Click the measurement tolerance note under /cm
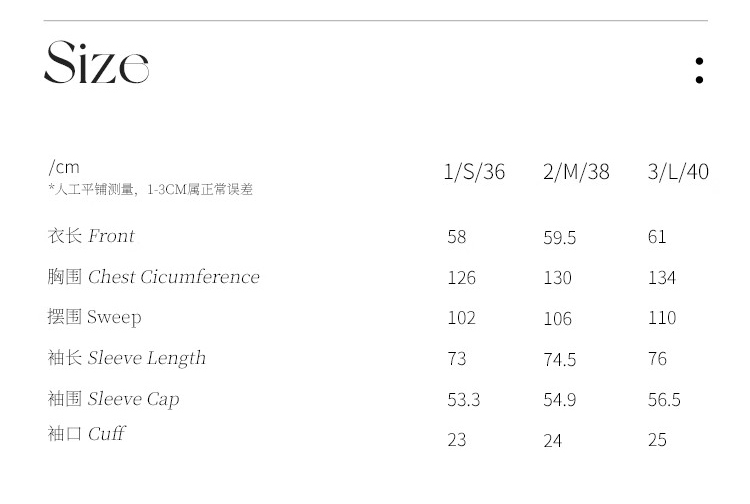 pos(150,190)
